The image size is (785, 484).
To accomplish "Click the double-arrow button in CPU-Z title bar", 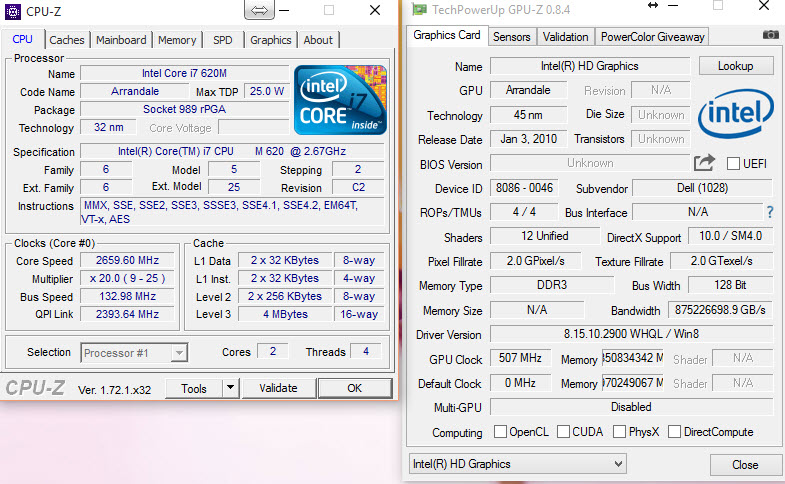I will coord(259,10).
